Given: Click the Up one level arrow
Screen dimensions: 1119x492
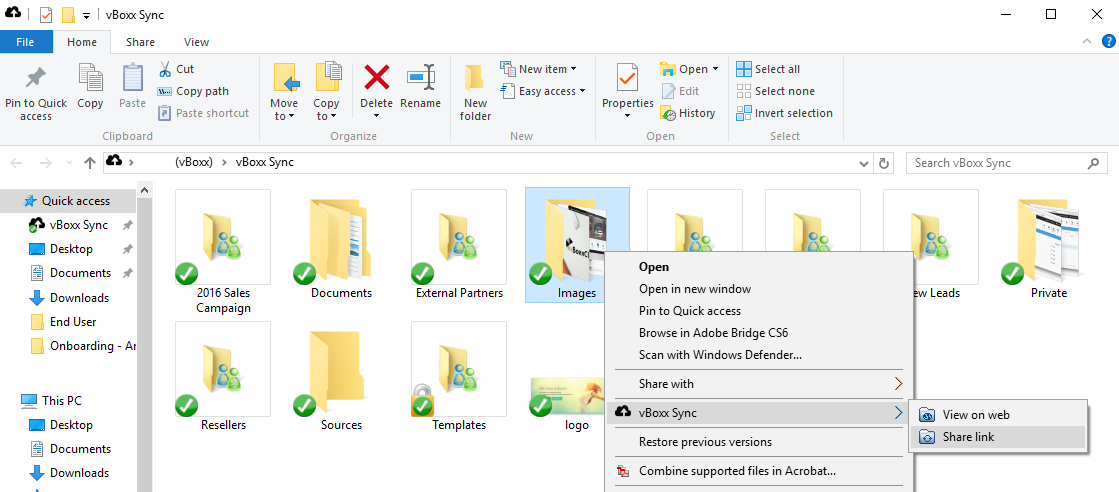Looking at the screenshot, I should click(x=90, y=163).
